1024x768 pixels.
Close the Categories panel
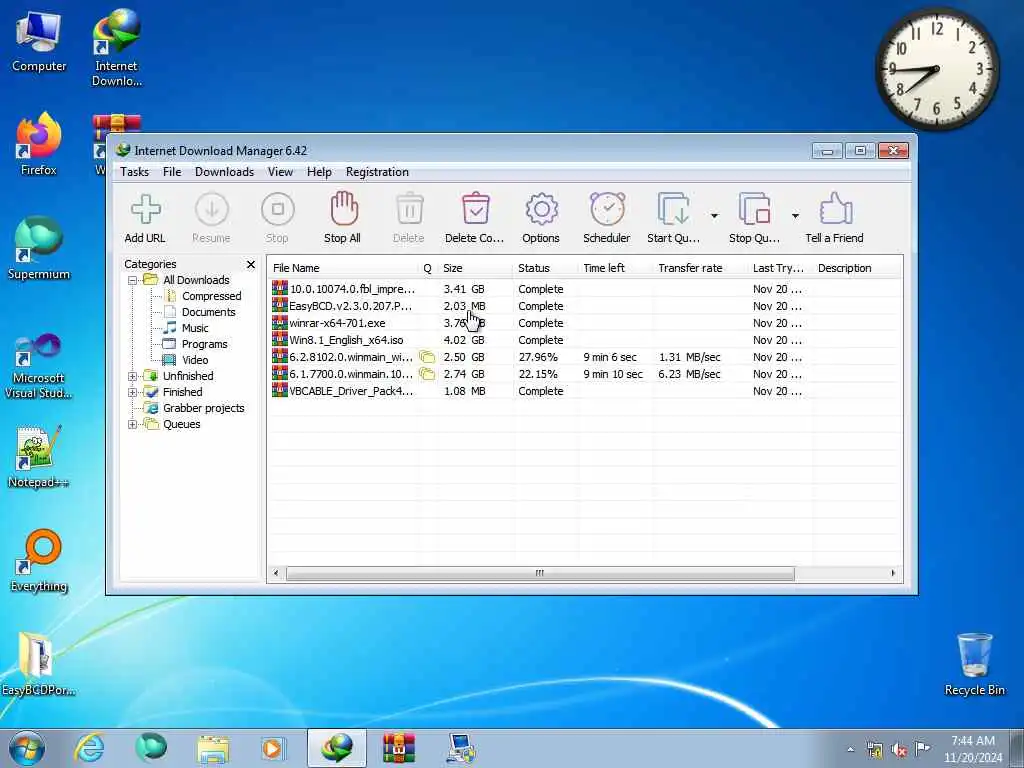[x=251, y=264]
